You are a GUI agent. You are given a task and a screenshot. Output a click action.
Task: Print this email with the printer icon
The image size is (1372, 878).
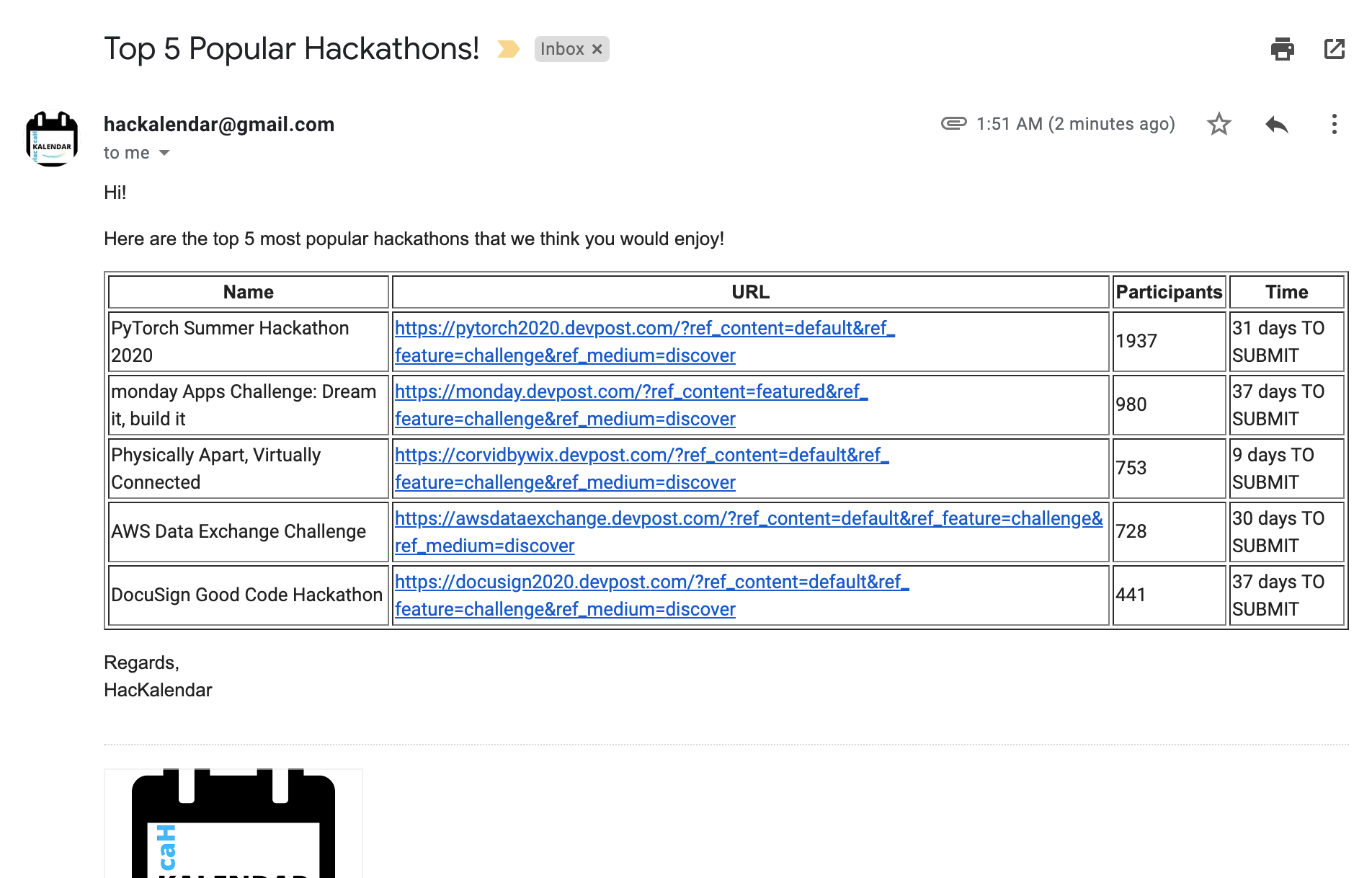[x=1282, y=49]
